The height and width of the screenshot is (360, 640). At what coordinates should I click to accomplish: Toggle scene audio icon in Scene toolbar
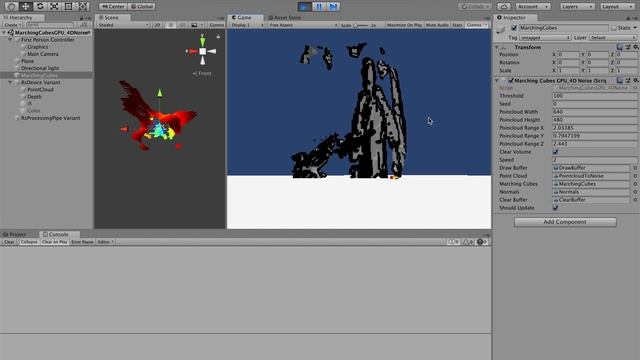(x=182, y=25)
